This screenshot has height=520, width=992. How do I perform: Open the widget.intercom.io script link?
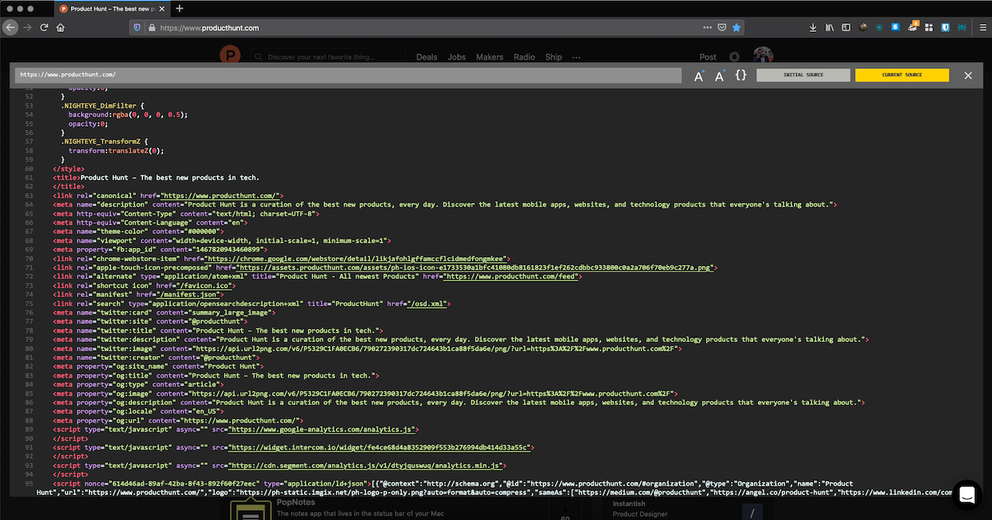380,448
